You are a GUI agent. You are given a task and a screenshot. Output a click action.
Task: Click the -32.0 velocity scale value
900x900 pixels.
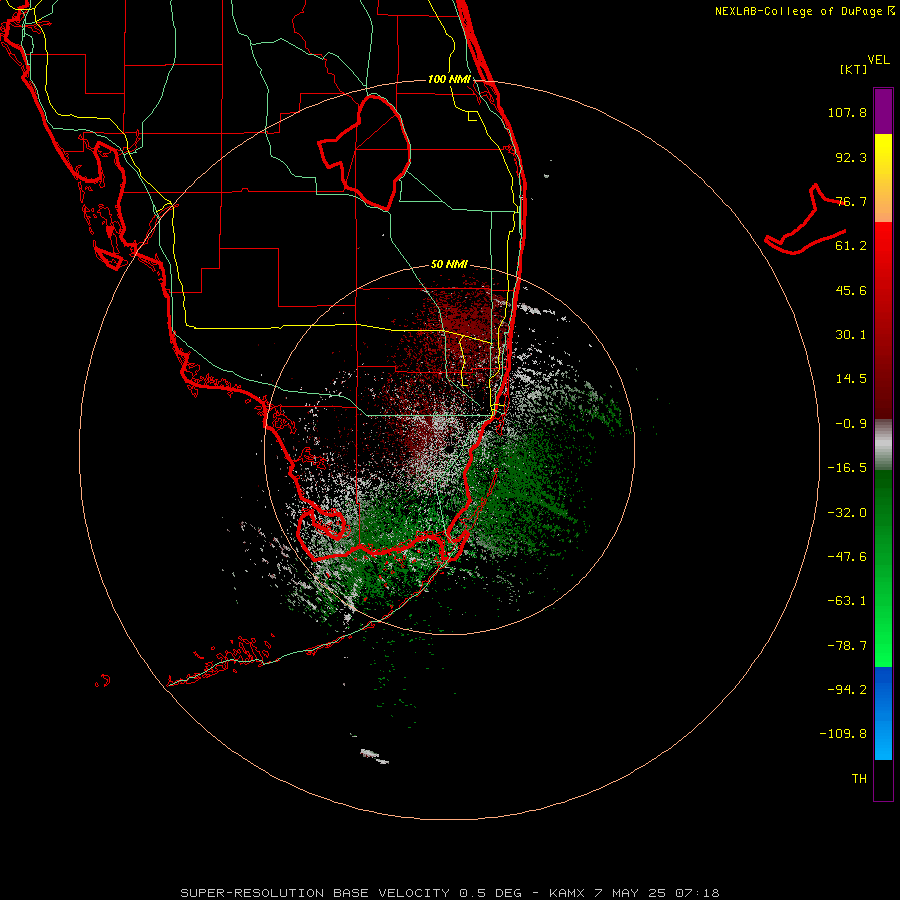pyautogui.click(x=847, y=513)
